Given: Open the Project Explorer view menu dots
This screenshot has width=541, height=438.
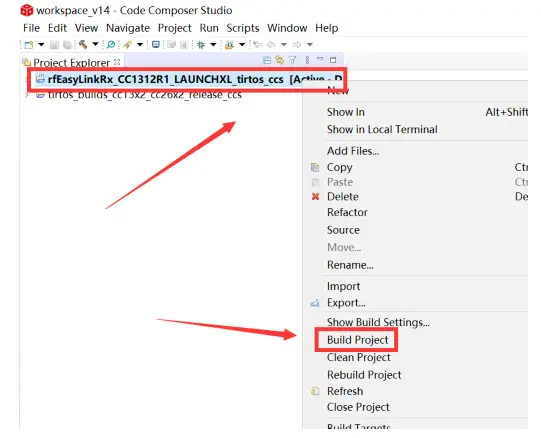Looking at the screenshot, I should [307, 60].
